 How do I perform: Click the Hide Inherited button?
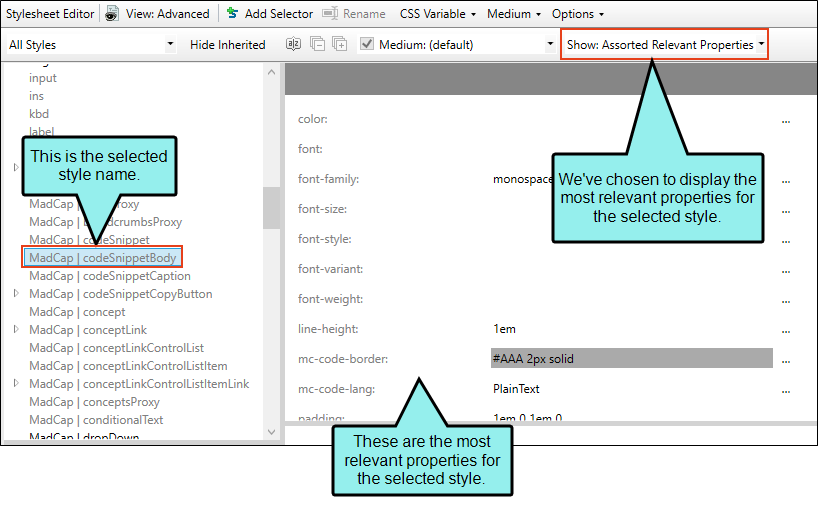pyautogui.click(x=227, y=45)
